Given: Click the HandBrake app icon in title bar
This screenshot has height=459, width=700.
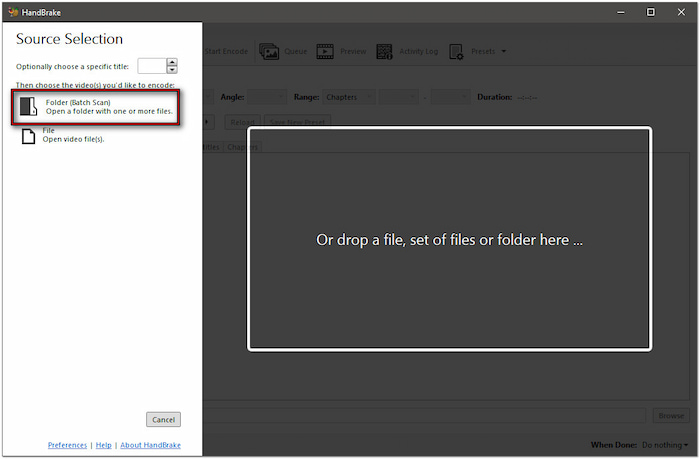Looking at the screenshot, I should 13,12.
